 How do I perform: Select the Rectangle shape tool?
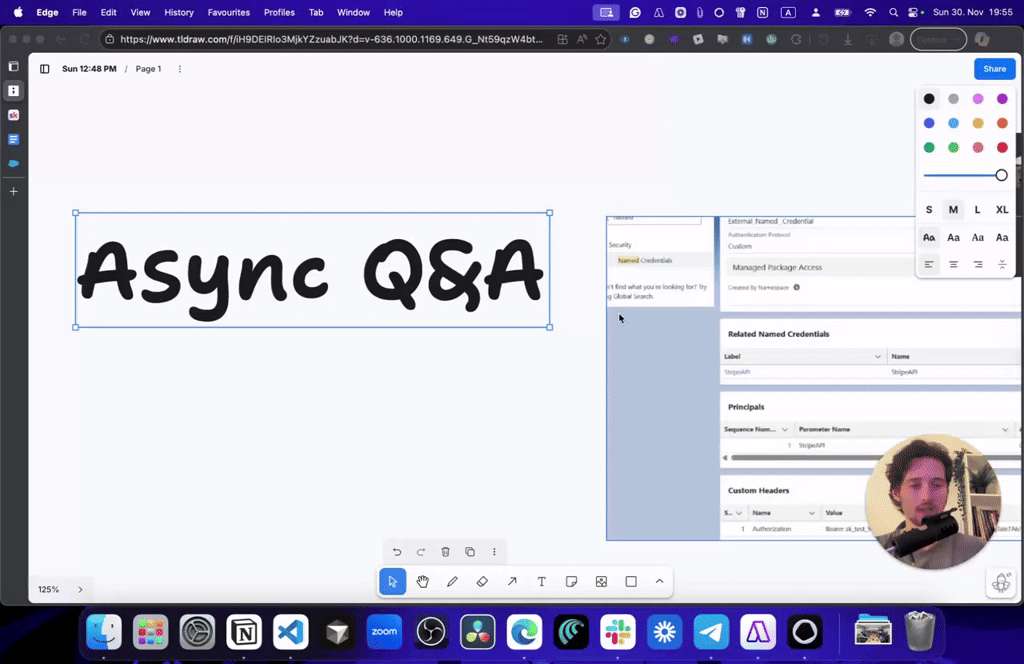click(x=631, y=581)
